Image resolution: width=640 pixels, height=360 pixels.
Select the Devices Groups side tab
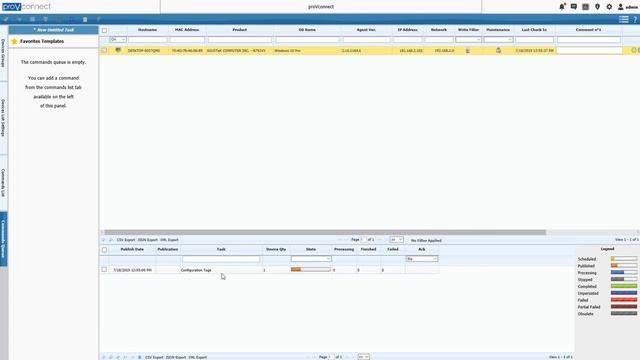3,53
